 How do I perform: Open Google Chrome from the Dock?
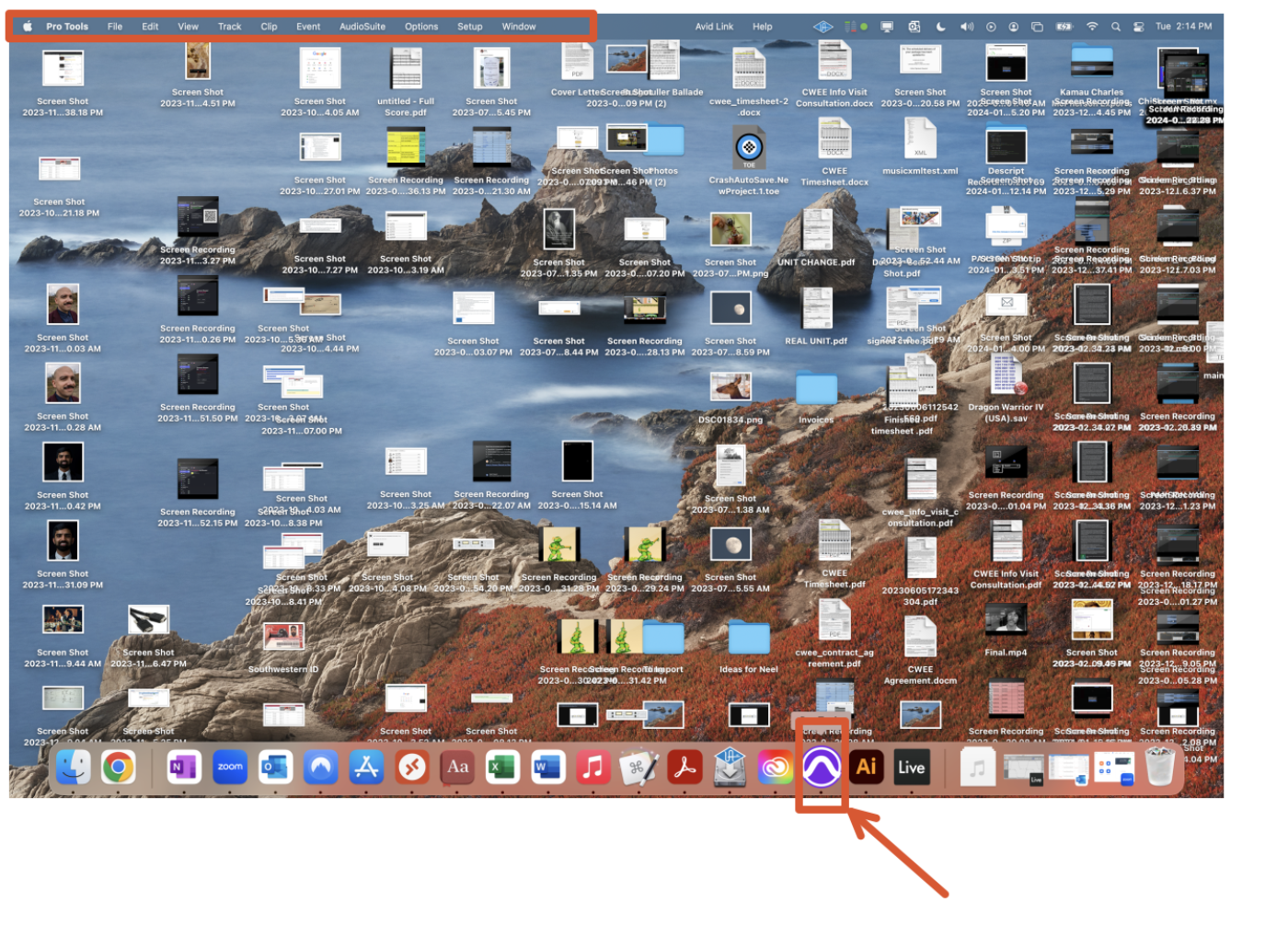click(119, 767)
